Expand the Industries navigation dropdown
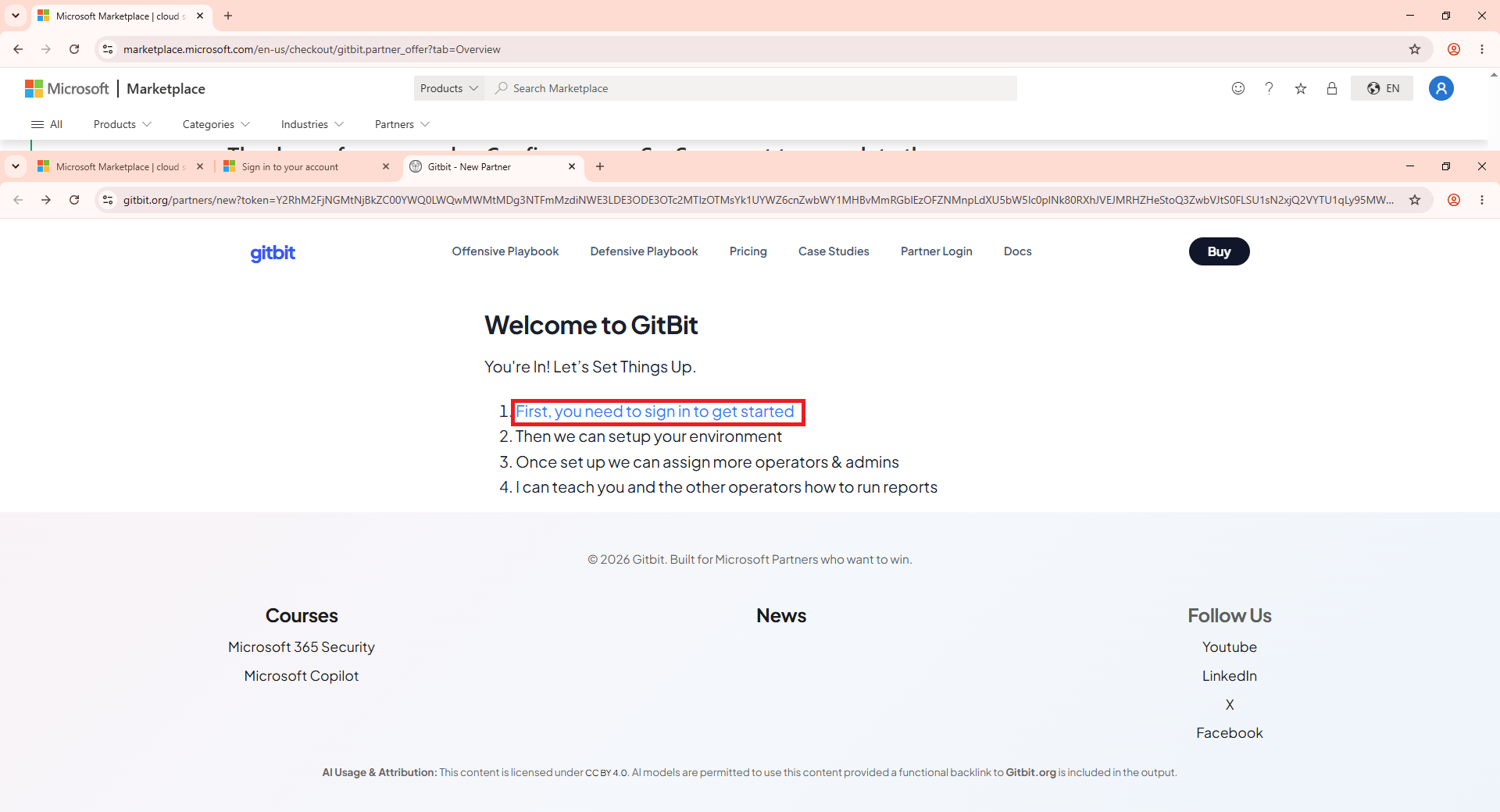This screenshot has width=1500, height=812. click(312, 124)
